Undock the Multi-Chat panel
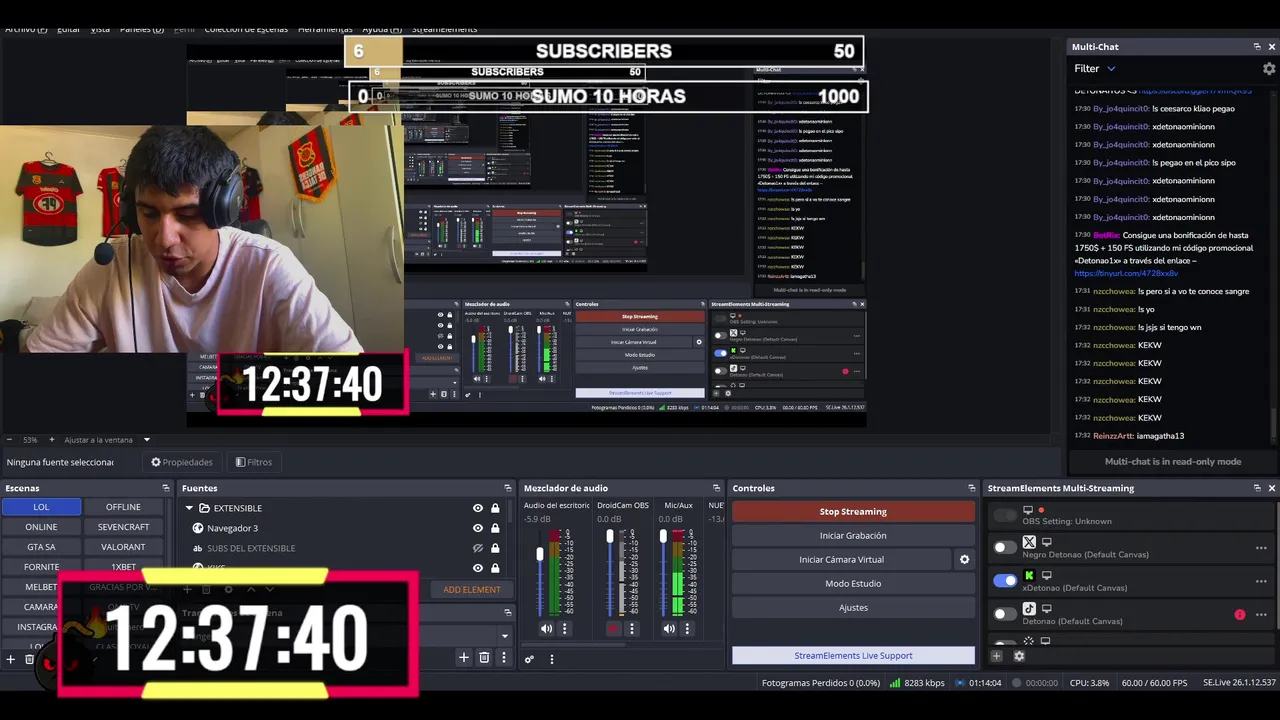The width and height of the screenshot is (1280, 720). [1257, 47]
